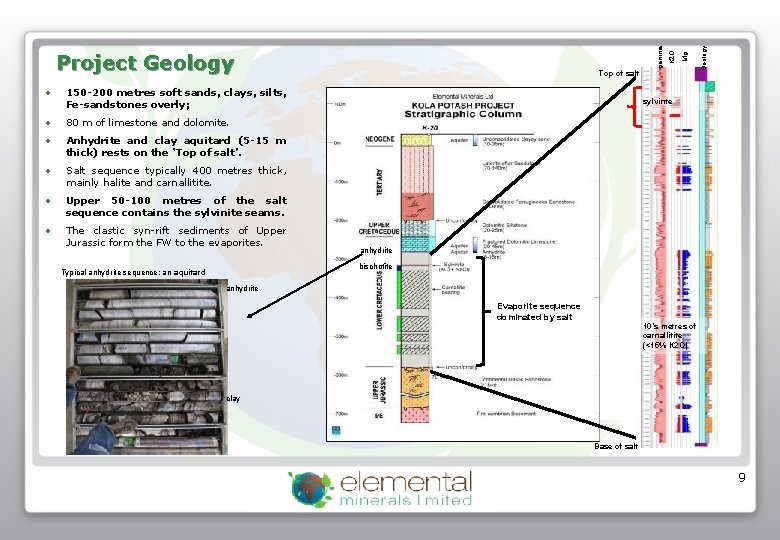Viewport: 780px width, 540px height.
Task: Click the "Stratigraphic Column" heading
Action: pos(463,114)
